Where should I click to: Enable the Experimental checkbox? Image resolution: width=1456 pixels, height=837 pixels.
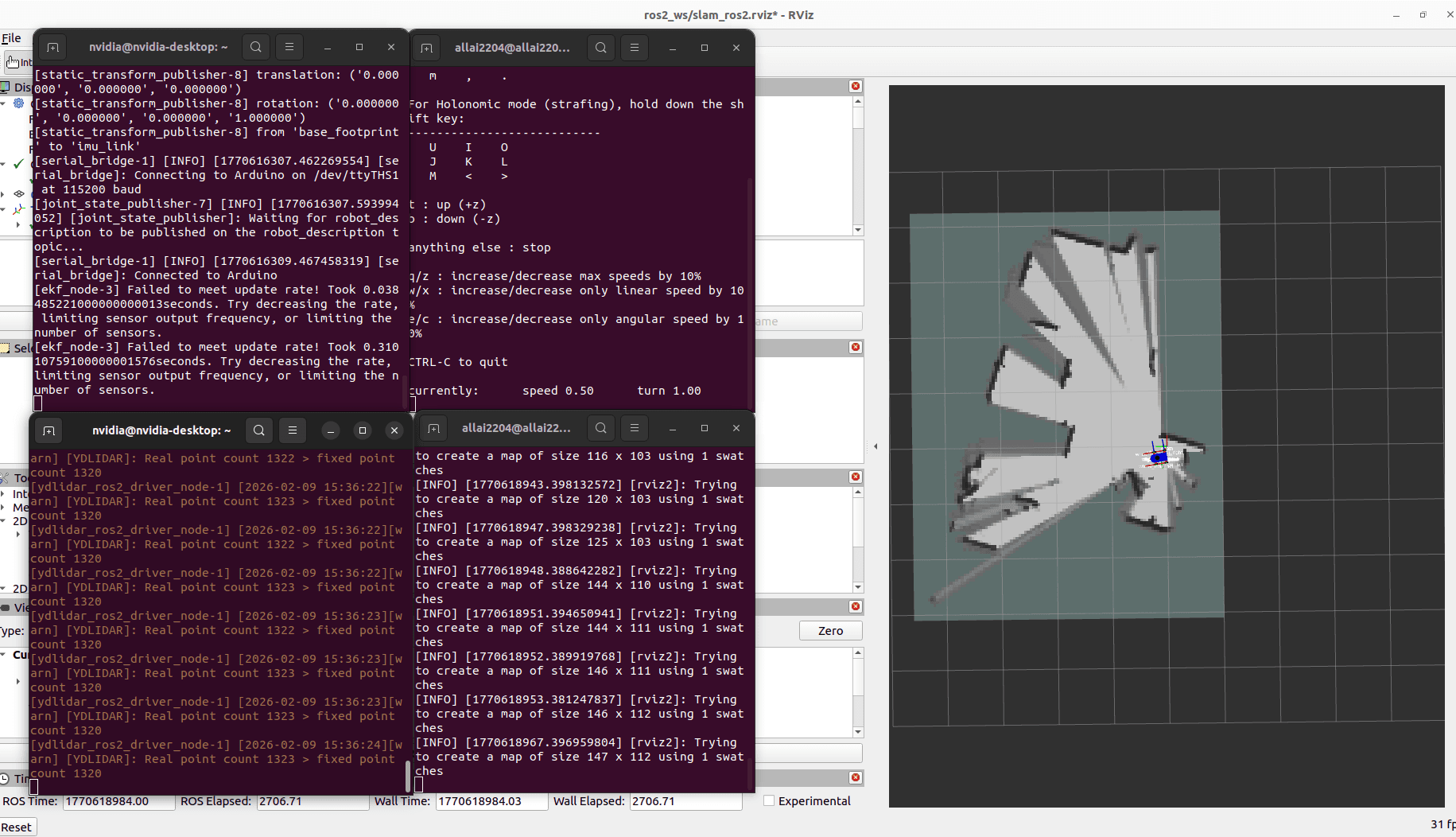(769, 801)
